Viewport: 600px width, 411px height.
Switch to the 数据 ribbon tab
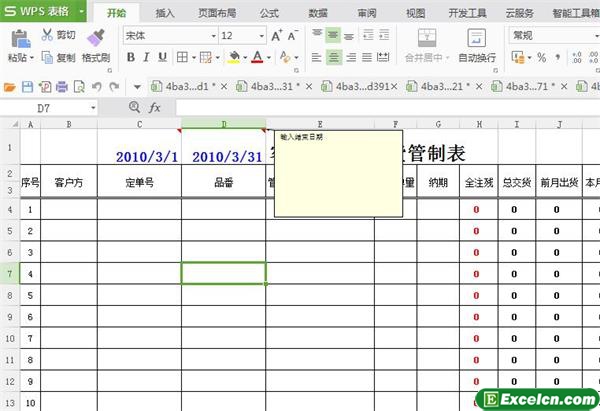[318, 13]
